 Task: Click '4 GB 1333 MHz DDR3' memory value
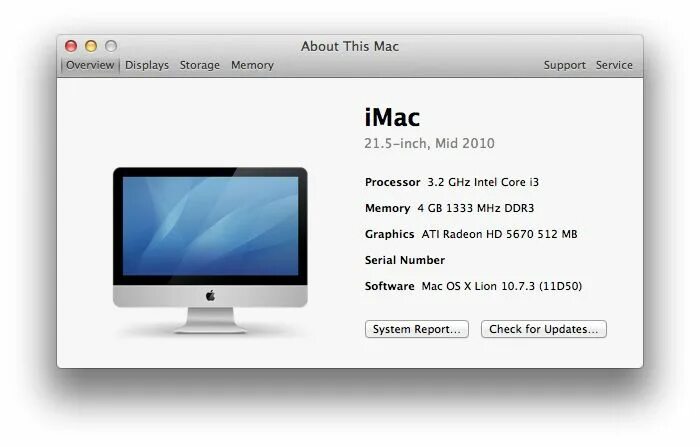tap(475, 208)
